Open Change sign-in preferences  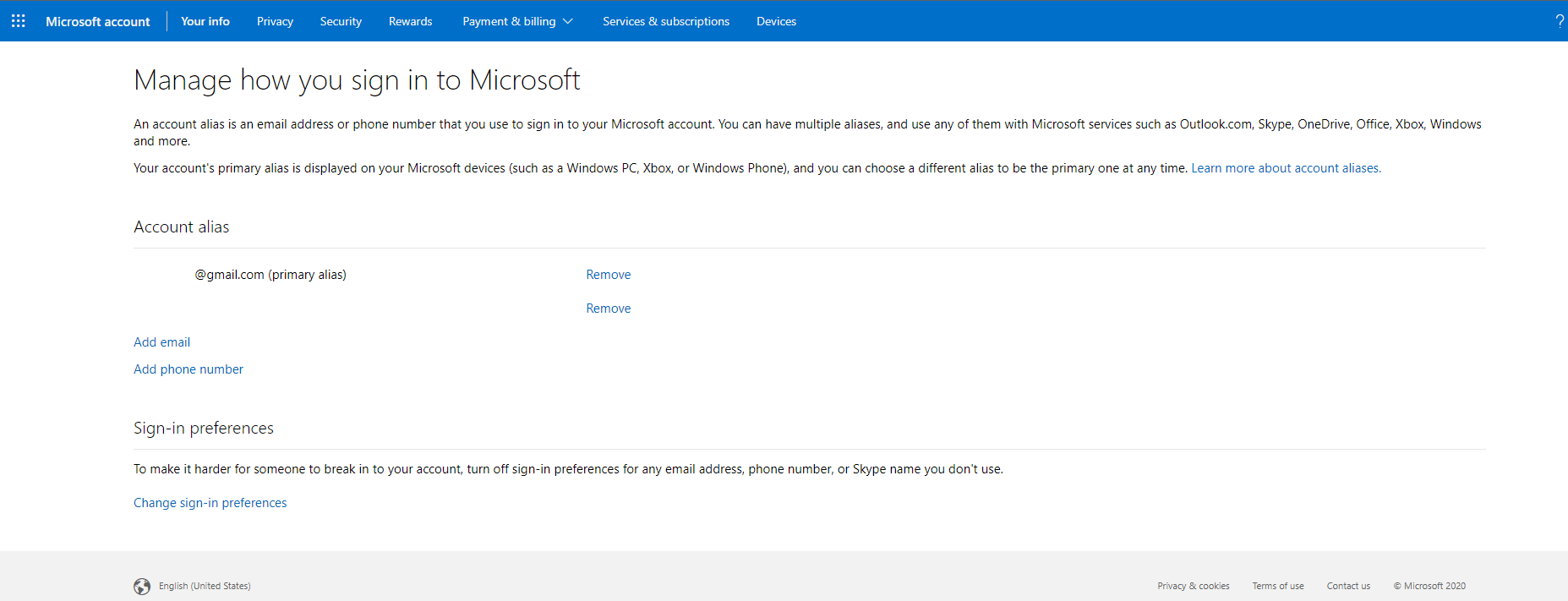(210, 503)
